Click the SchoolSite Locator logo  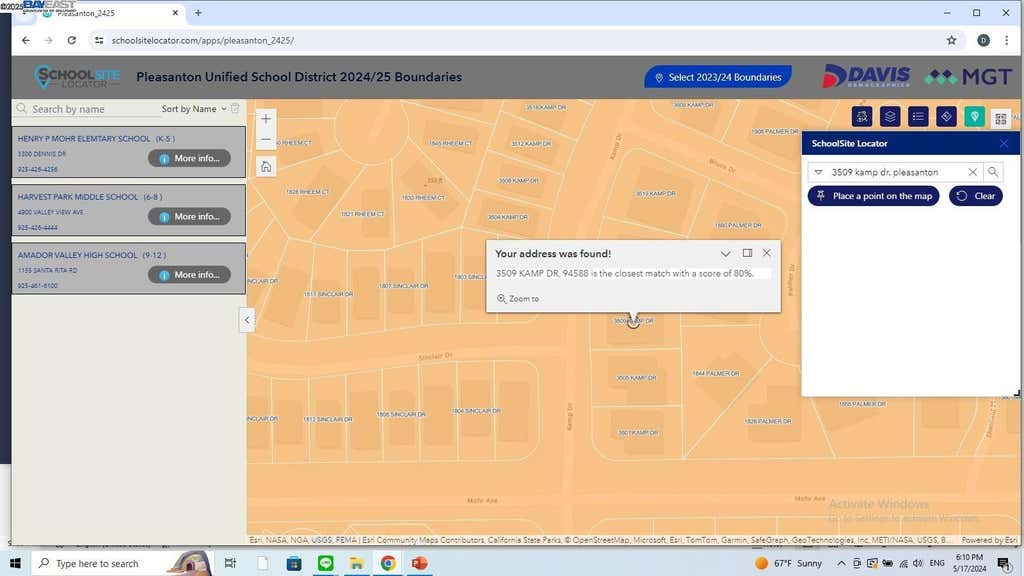pyautogui.click(x=77, y=77)
